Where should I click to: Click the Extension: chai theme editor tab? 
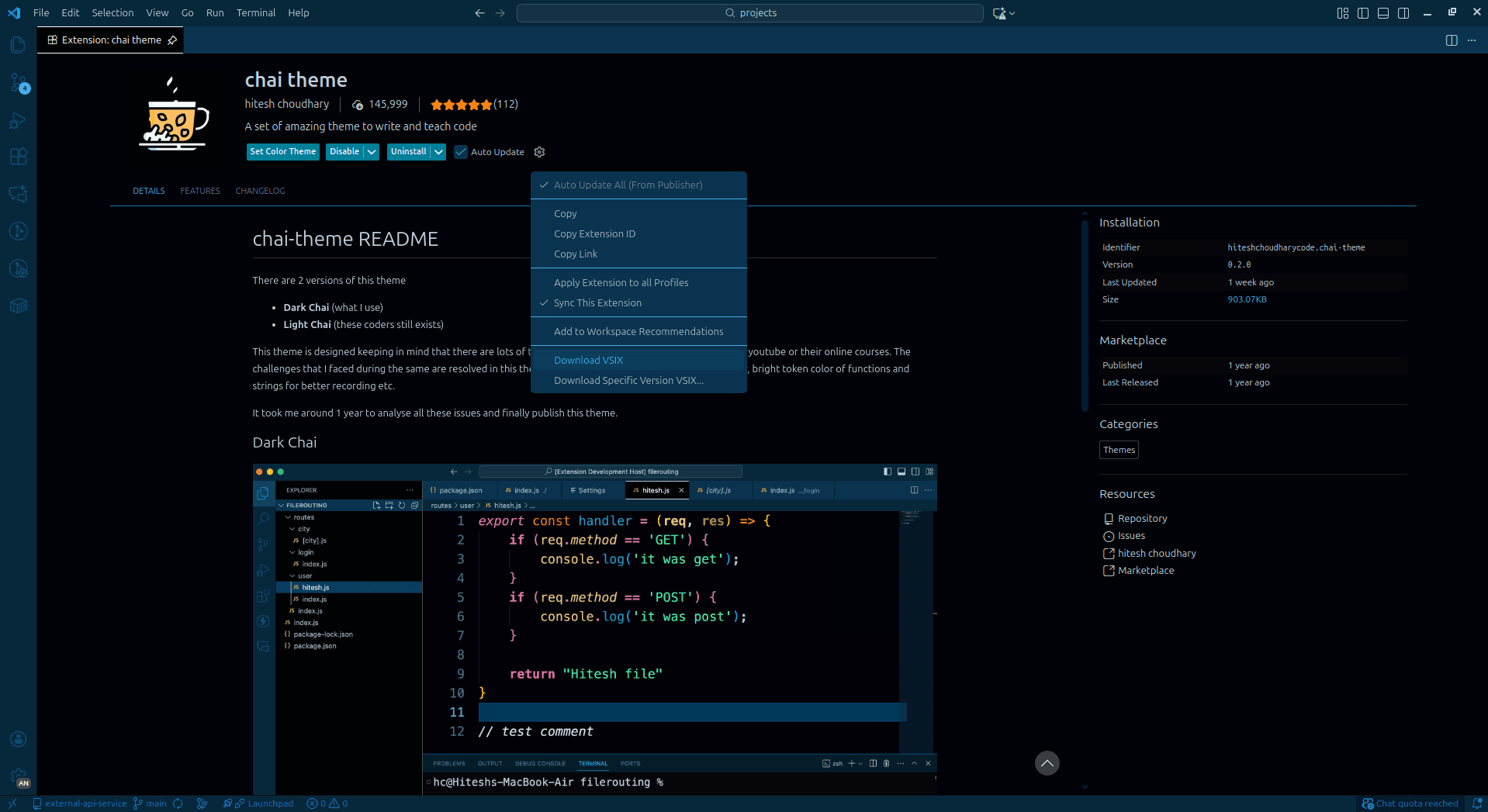pyautogui.click(x=110, y=40)
